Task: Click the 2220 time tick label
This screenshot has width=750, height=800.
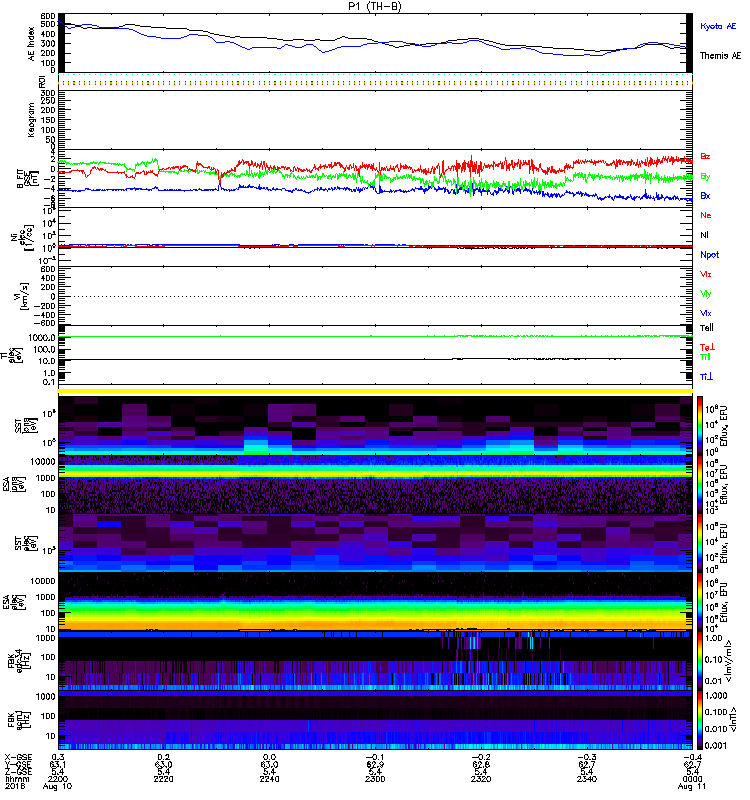Action: pyautogui.click(x=163, y=779)
